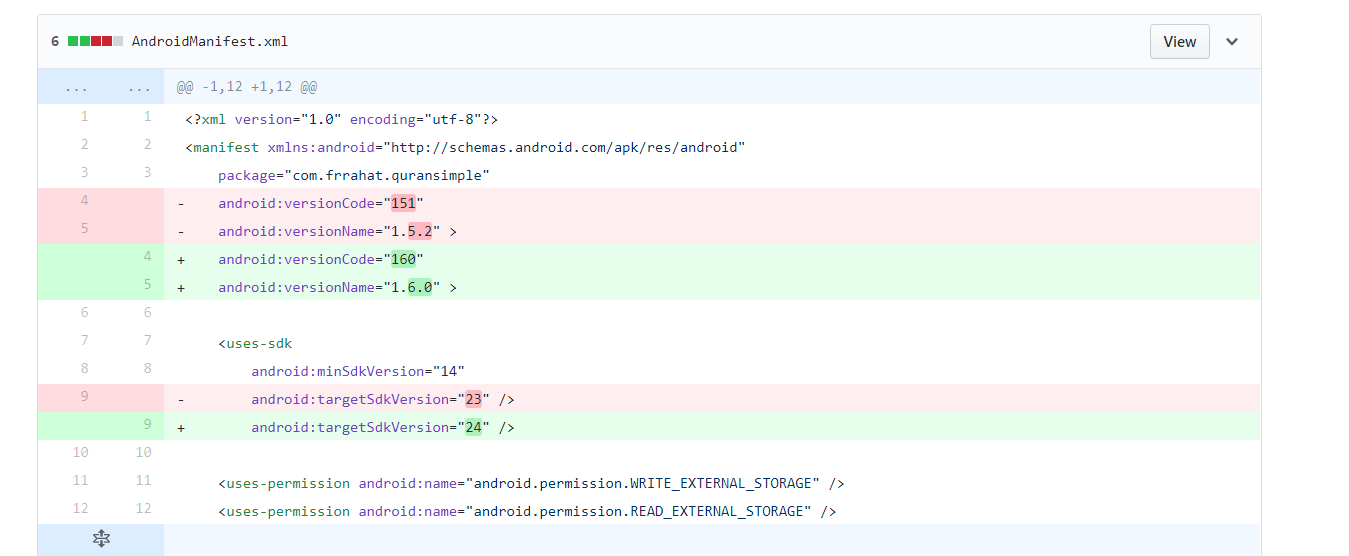Collapse the AndroidManifest.xml diff with the chevron
Viewport: 1349px width, 556px height.
[1232, 42]
